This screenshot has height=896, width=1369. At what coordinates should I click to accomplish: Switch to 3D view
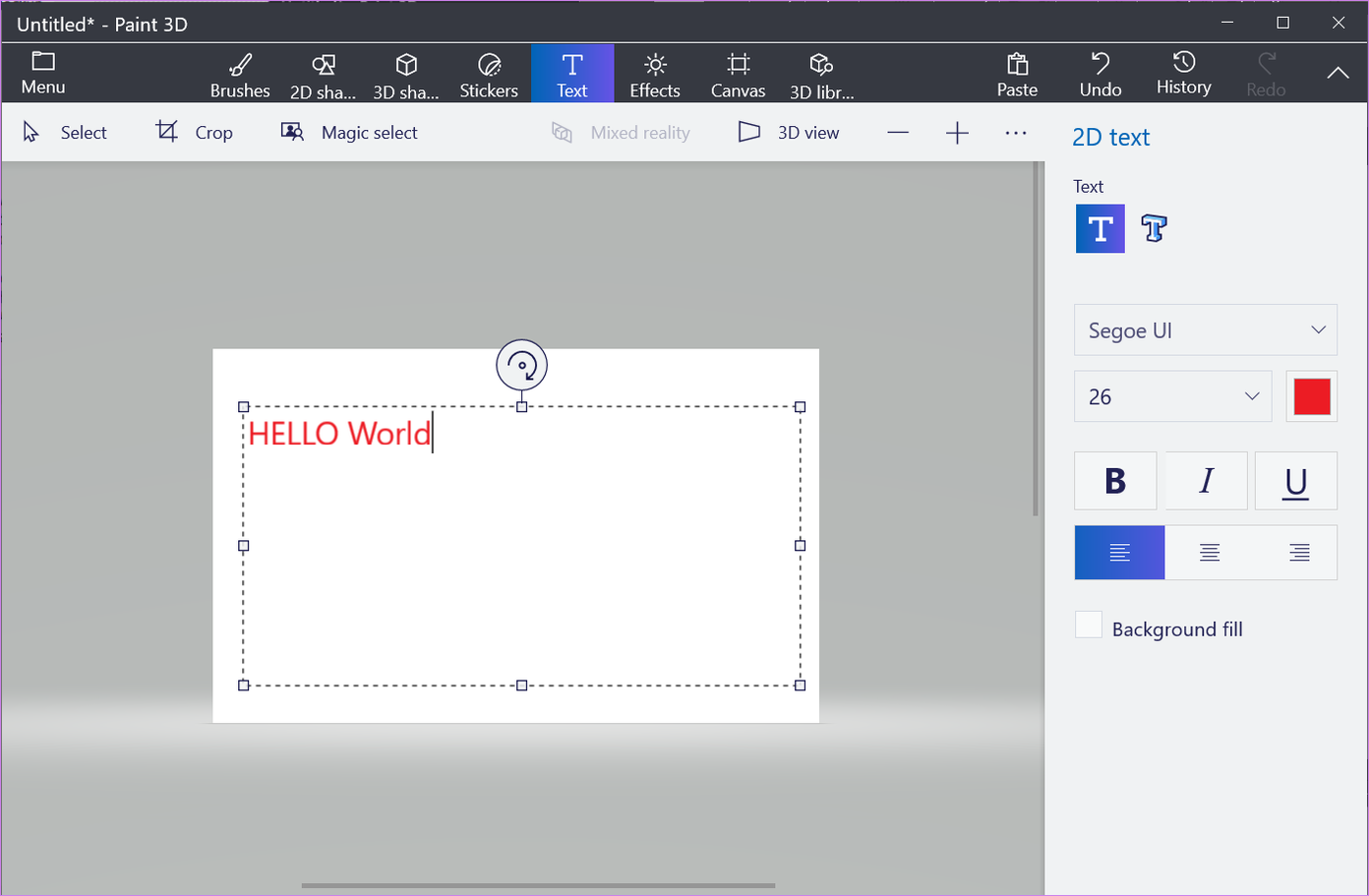788,132
